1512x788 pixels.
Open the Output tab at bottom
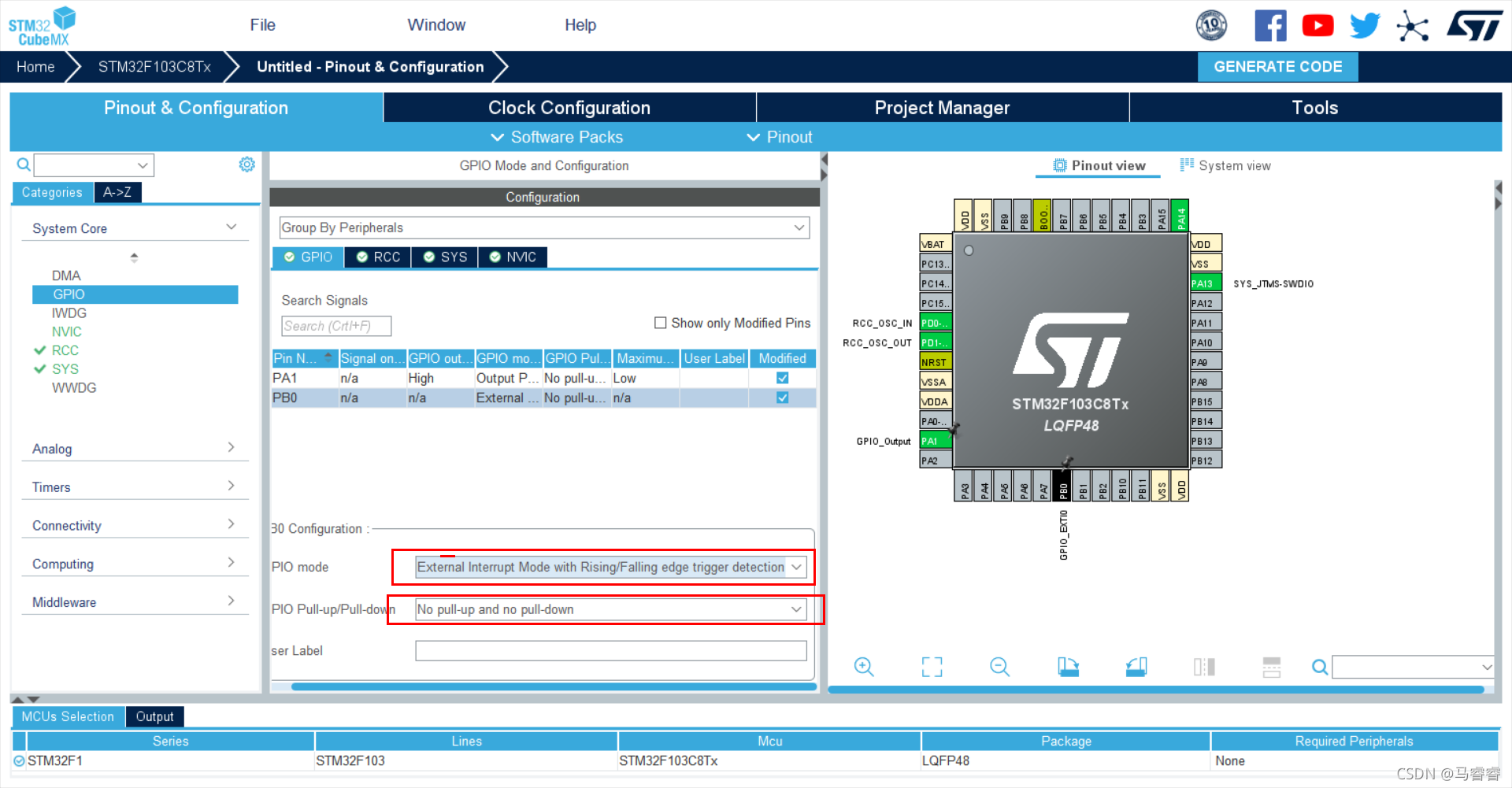(x=154, y=716)
